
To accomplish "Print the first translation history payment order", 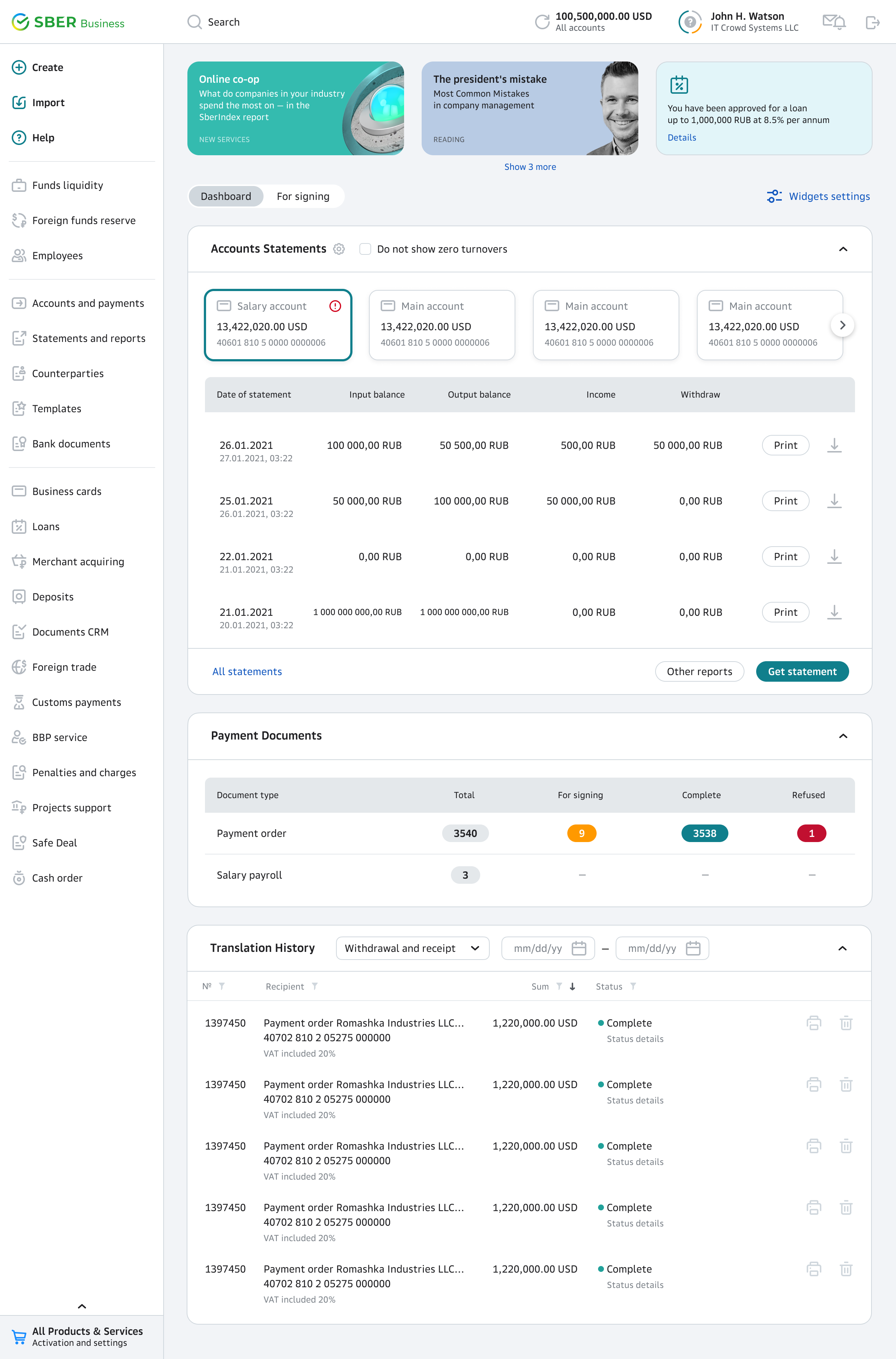I will 814,1023.
